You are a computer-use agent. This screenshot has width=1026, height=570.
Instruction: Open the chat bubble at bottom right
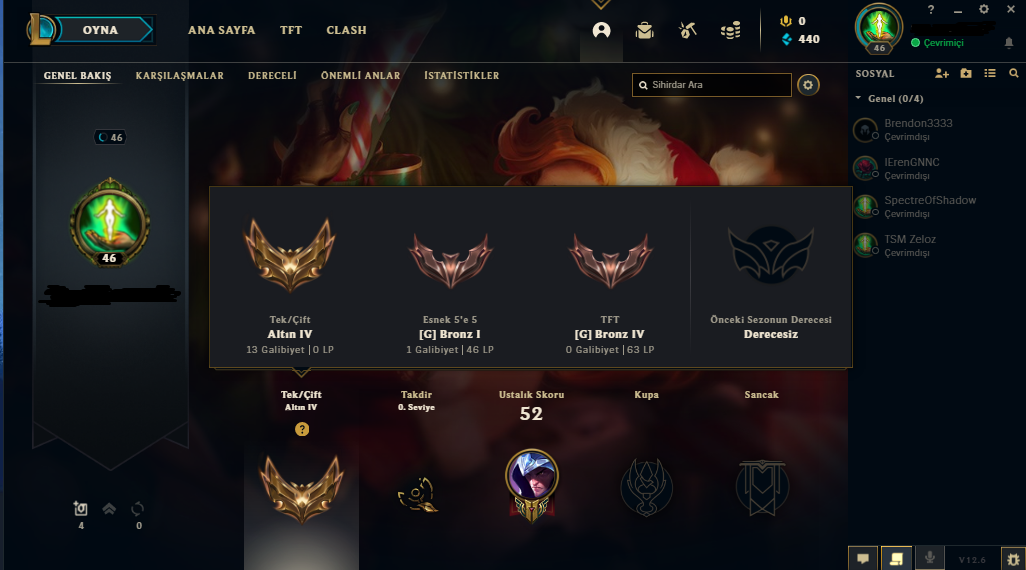863,558
